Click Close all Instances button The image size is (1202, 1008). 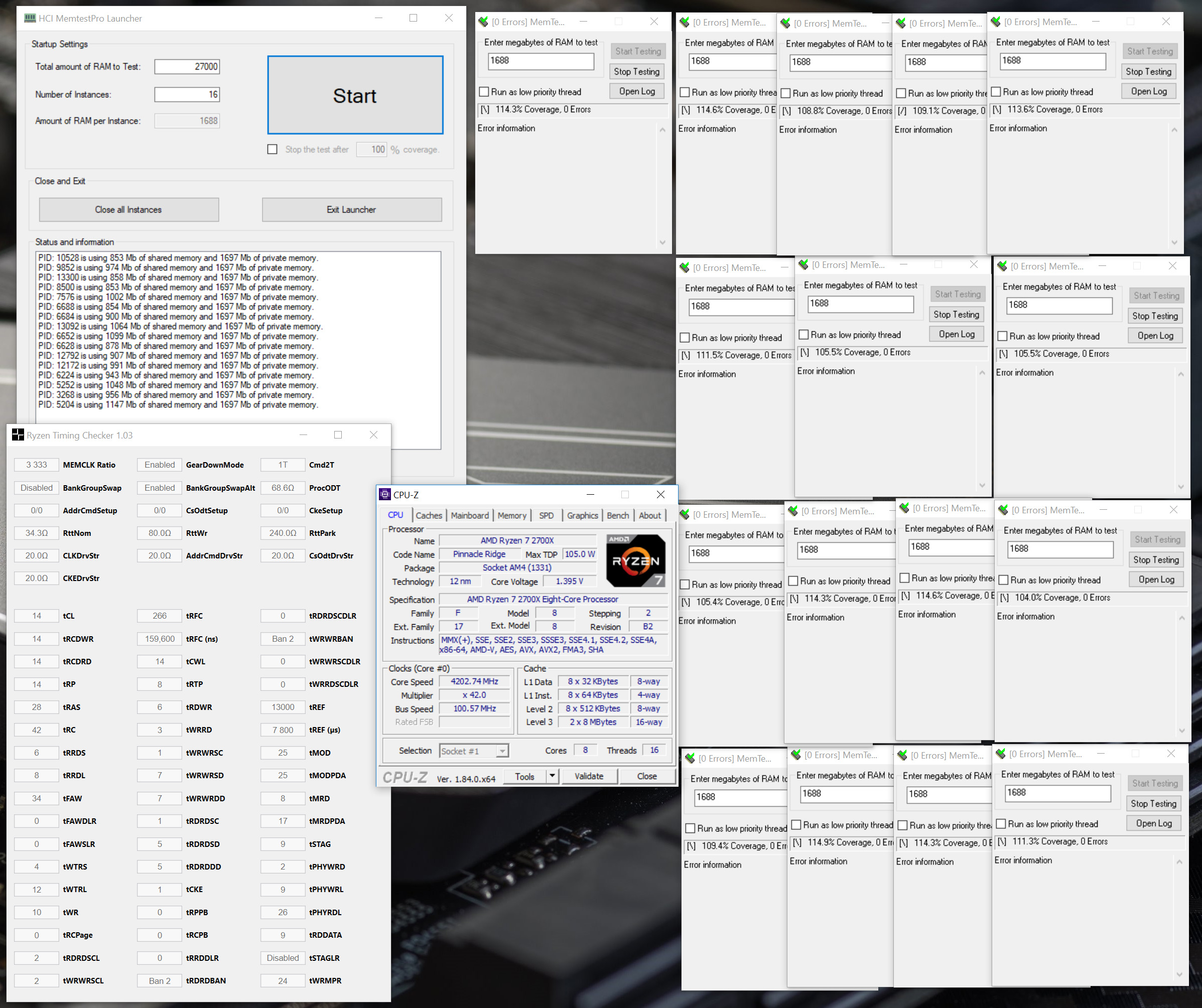click(x=129, y=210)
